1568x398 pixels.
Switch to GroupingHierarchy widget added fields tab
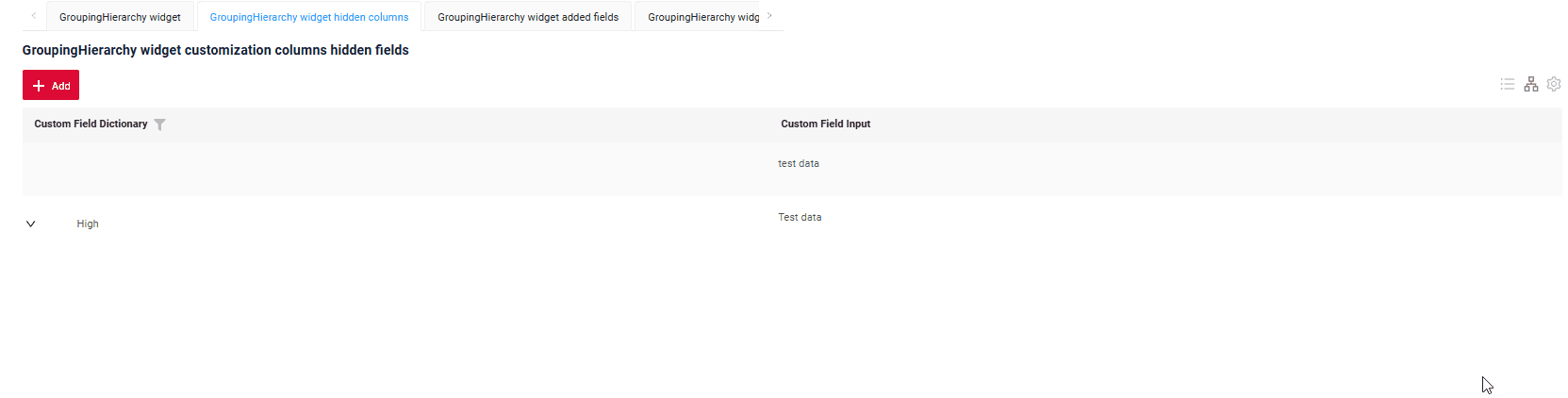tap(528, 17)
